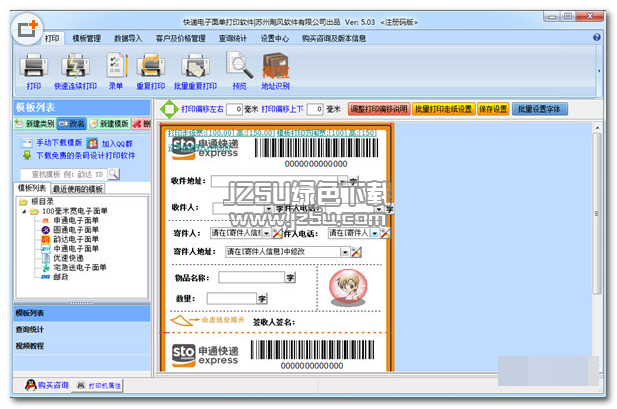Click the green print offset diamond icon
Image resolution: width=617 pixels, height=409 pixels.
169,109
